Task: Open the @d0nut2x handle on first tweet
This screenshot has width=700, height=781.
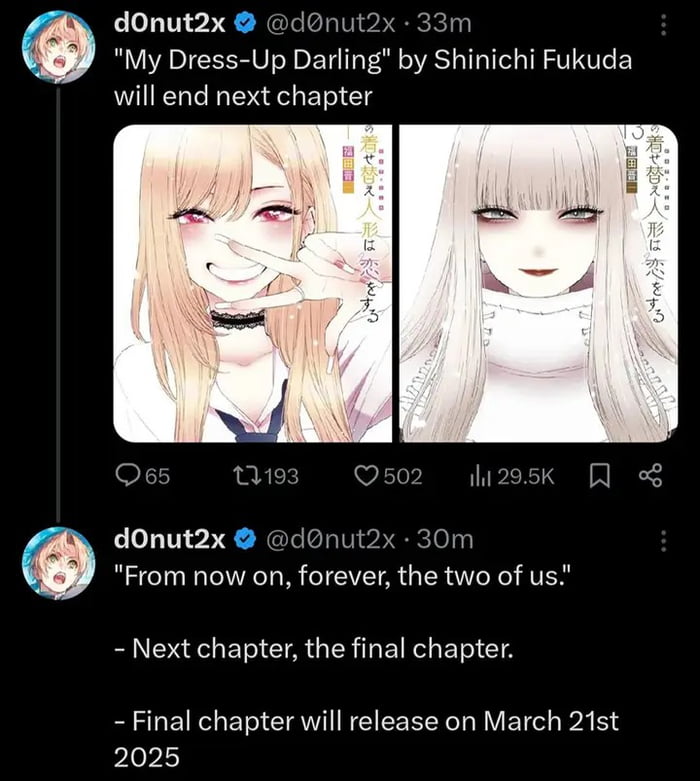Action: [330, 23]
